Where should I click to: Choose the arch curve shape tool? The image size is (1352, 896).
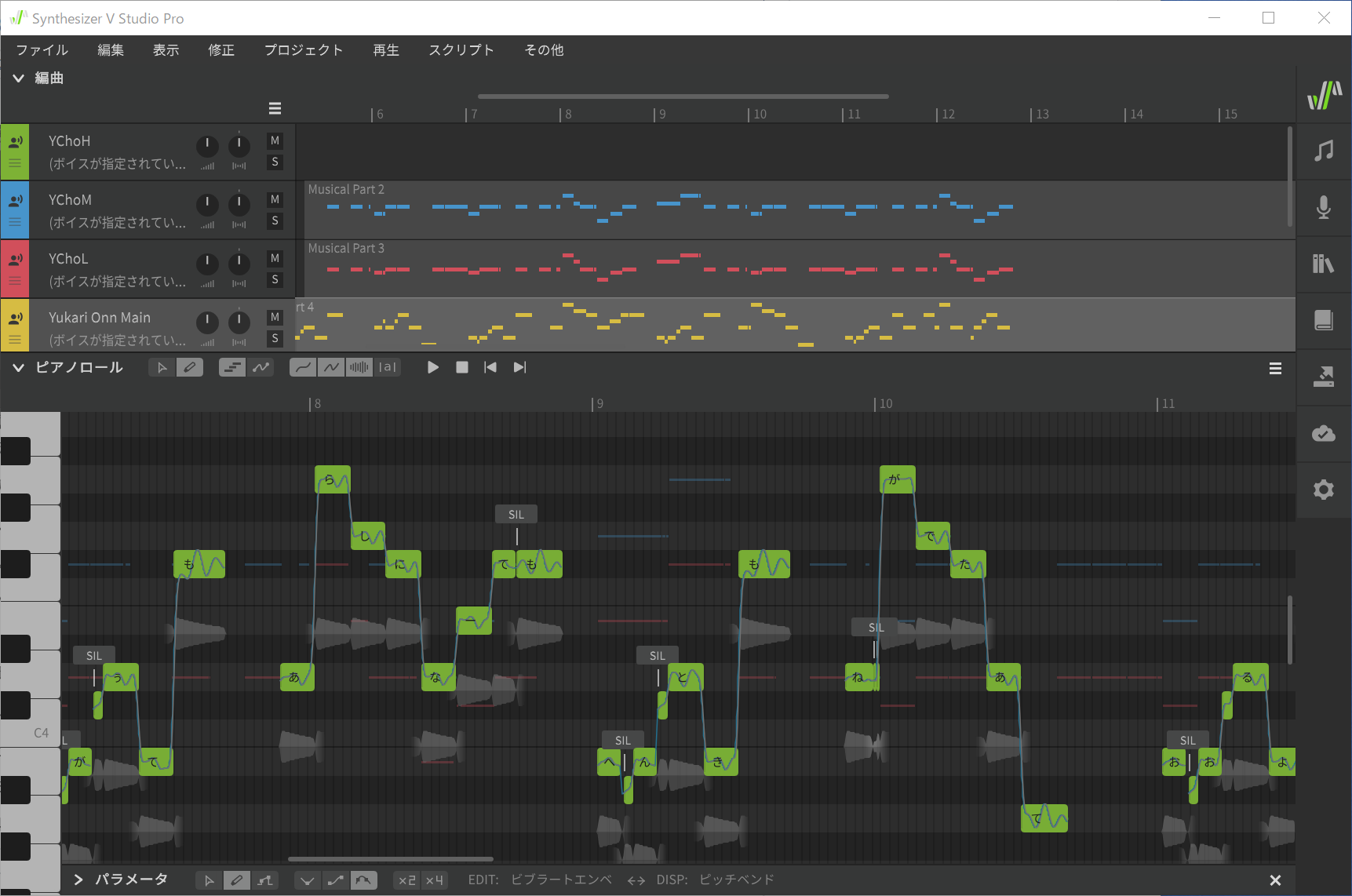tap(363, 880)
